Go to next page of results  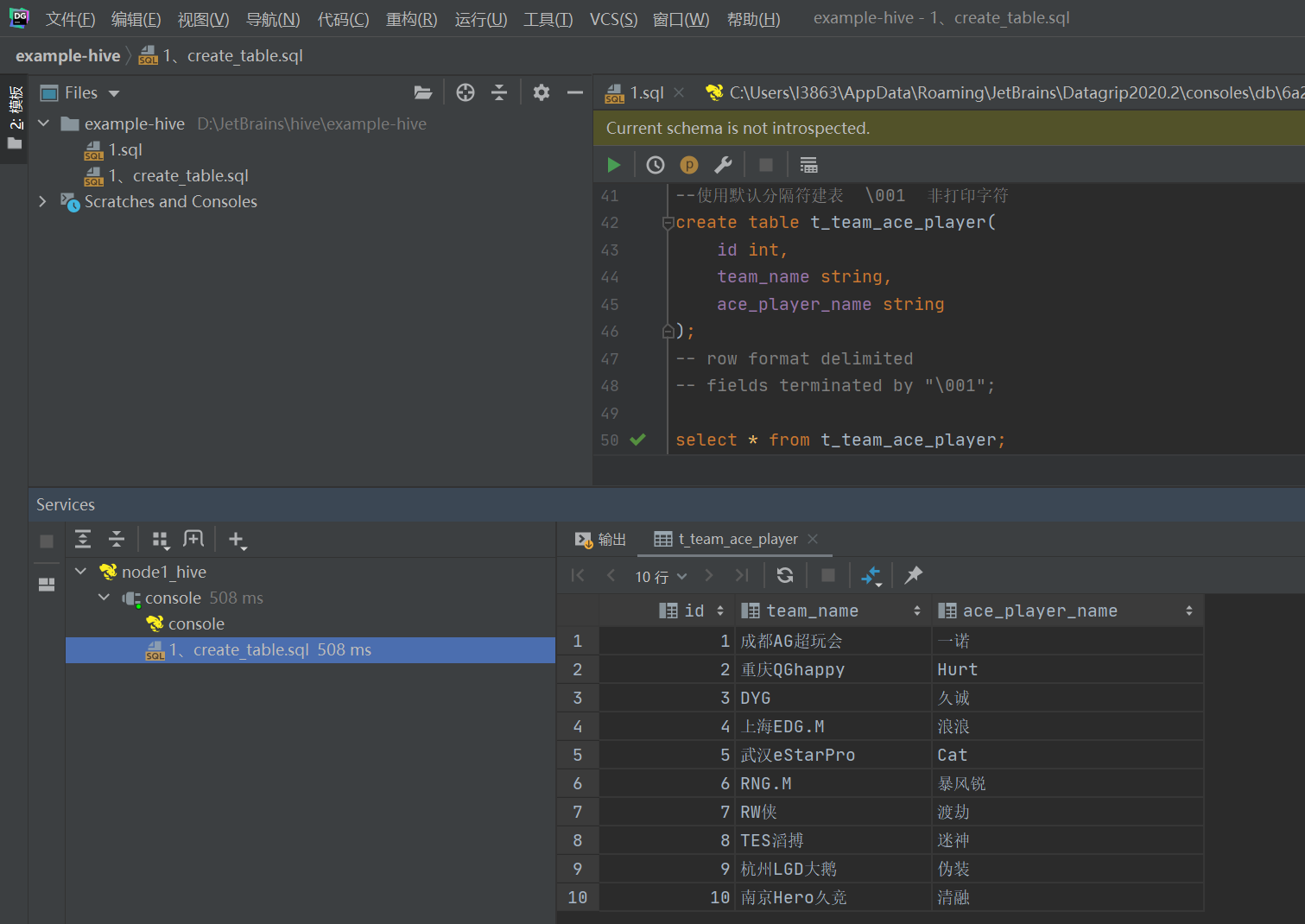(x=709, y=575)
